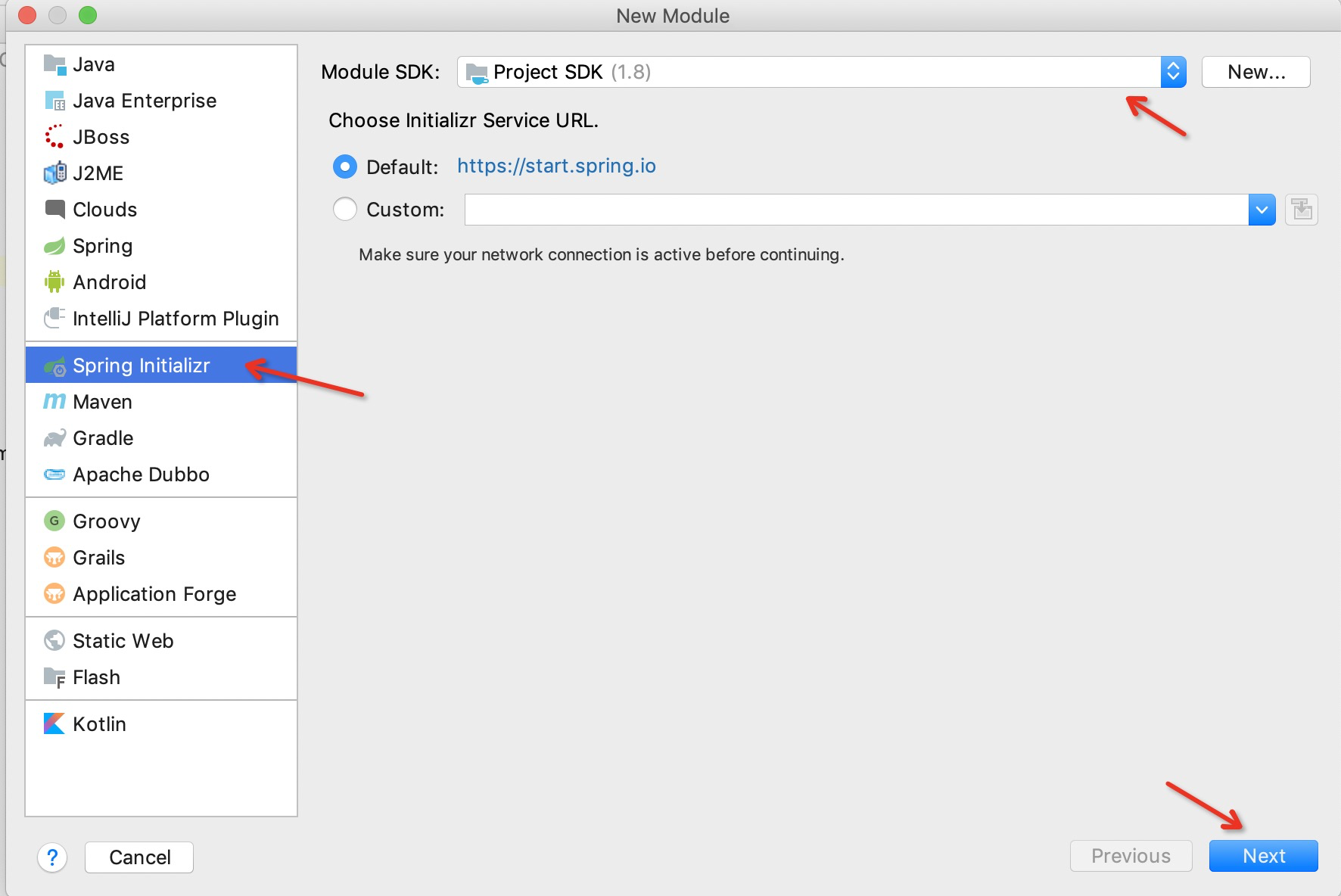Choose the Flash folder icon
The height and width of the screenshot is (896, 1341).
pos(54,677)
